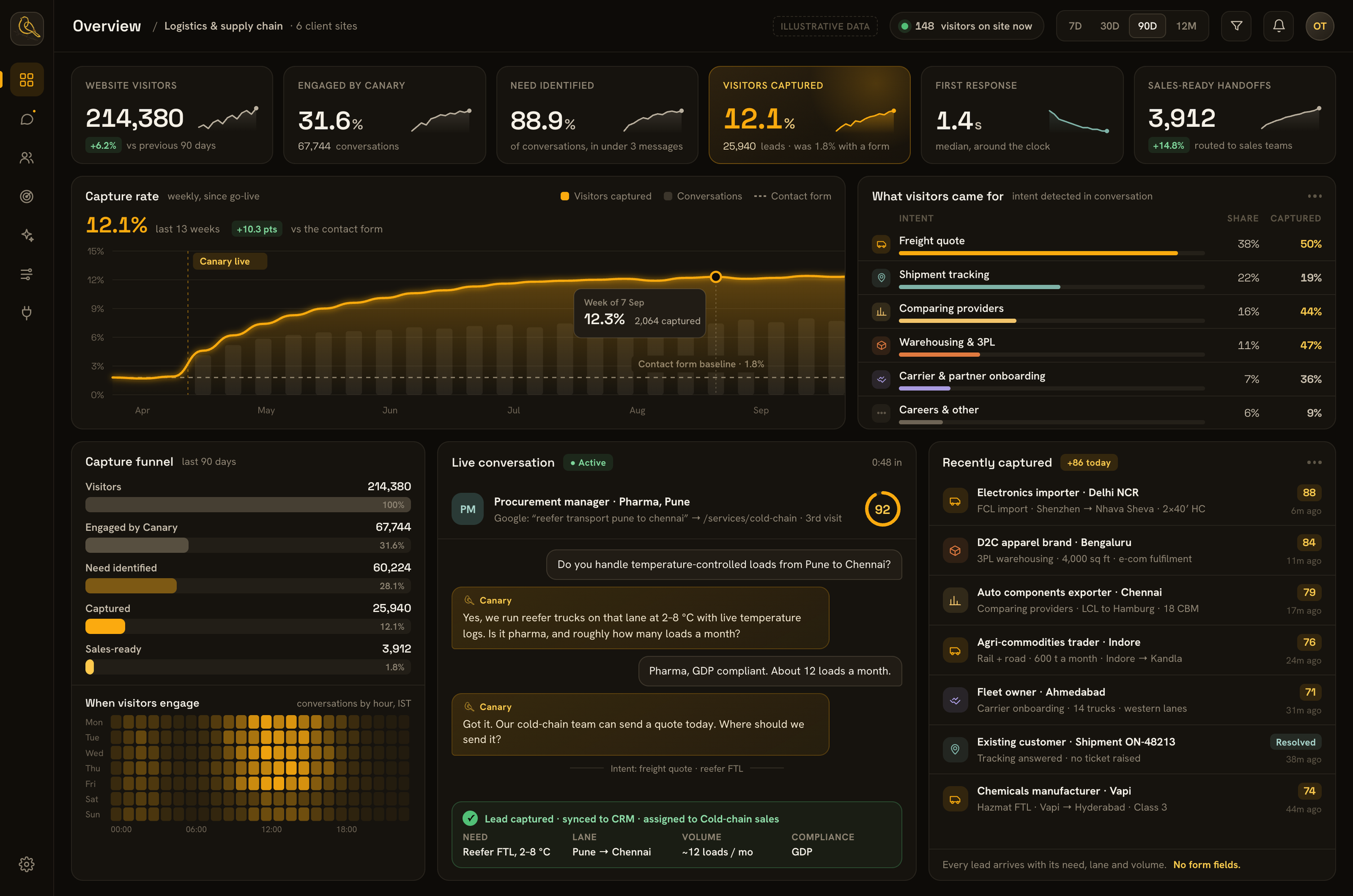Click the Warehousing & 3PL box icon

coord(881,345)
